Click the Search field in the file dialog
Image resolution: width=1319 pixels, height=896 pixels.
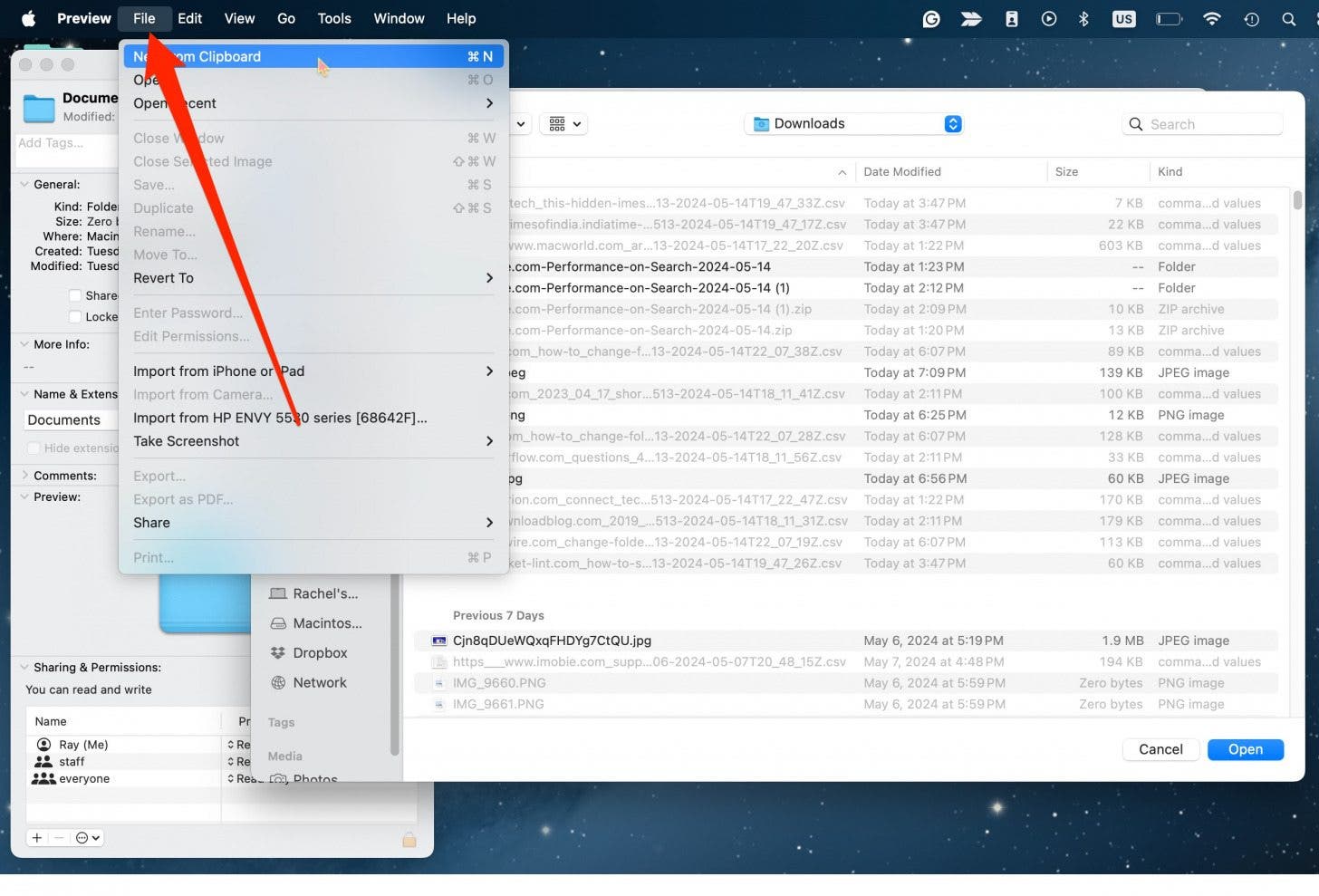coord(1202,123)
